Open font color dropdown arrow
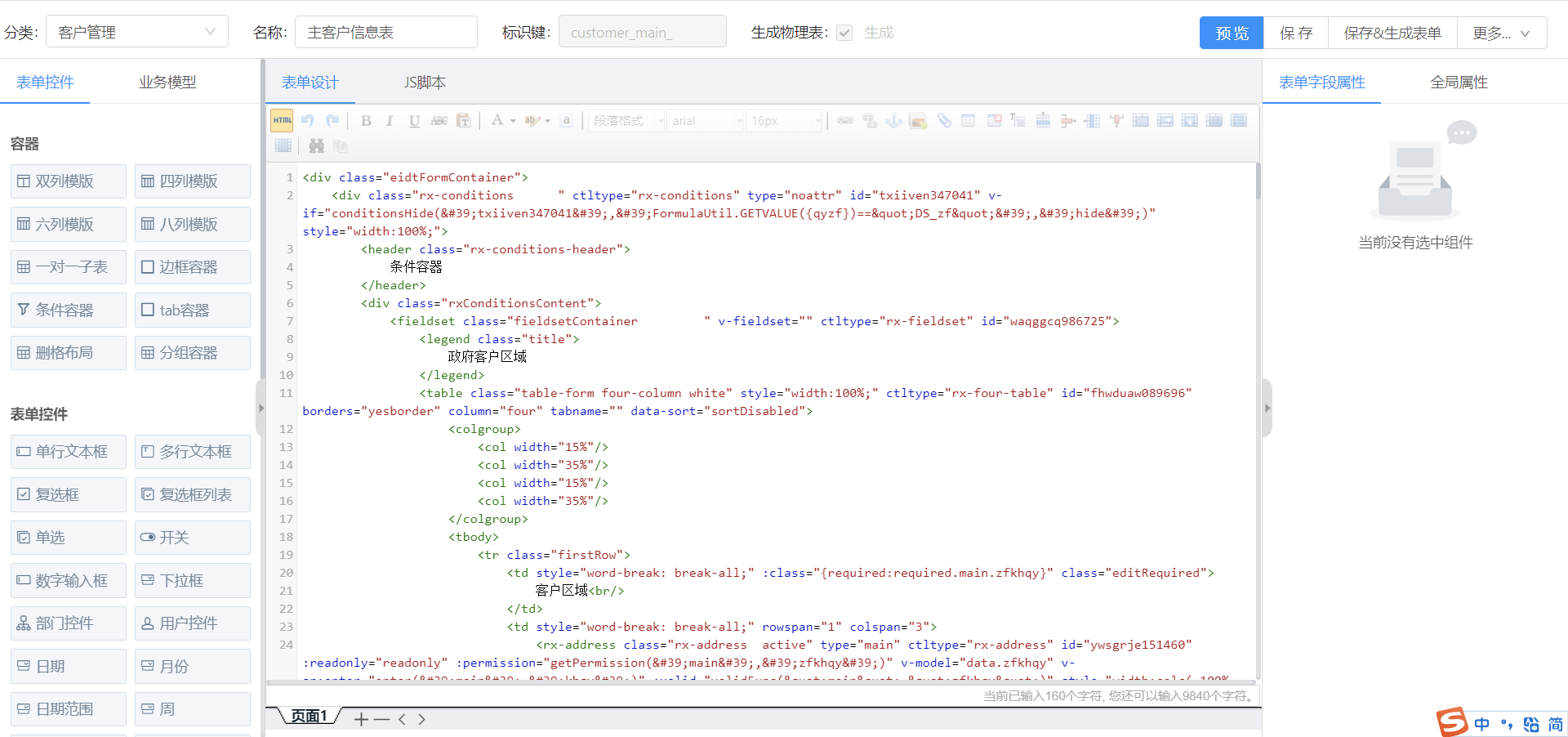 (x=513, y=121)
